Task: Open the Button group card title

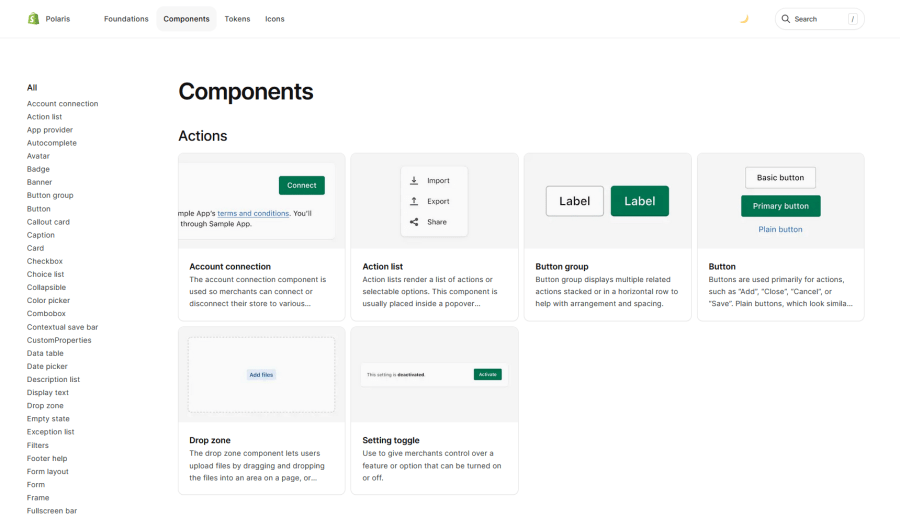Action: [x=562, y=267]
